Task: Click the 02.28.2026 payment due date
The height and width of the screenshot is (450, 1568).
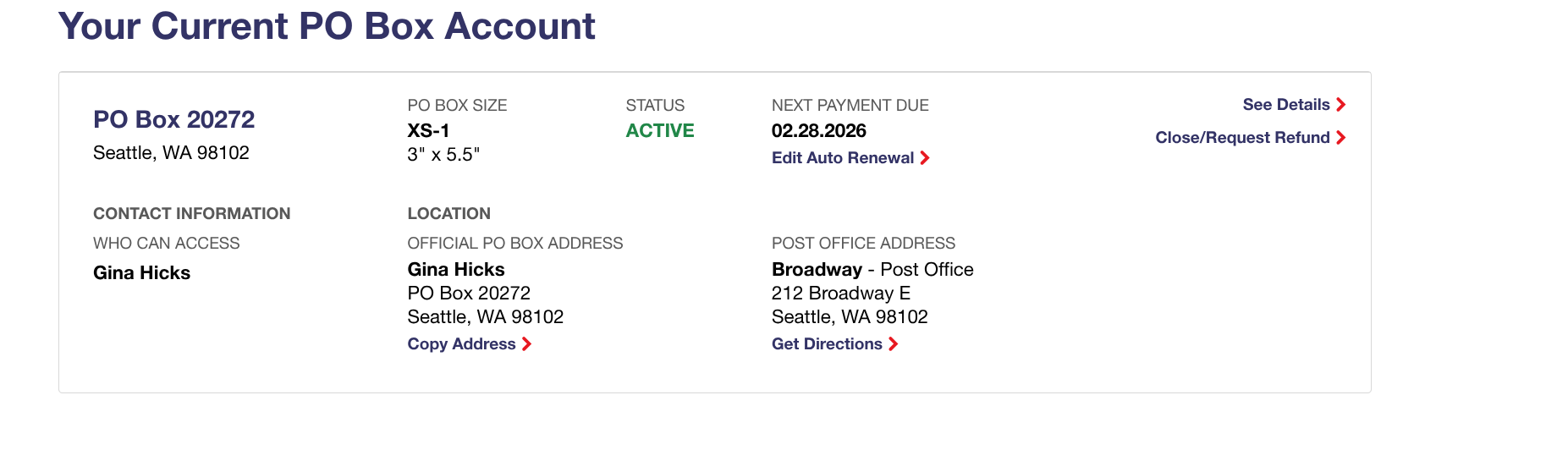Action: click(818, 131)
